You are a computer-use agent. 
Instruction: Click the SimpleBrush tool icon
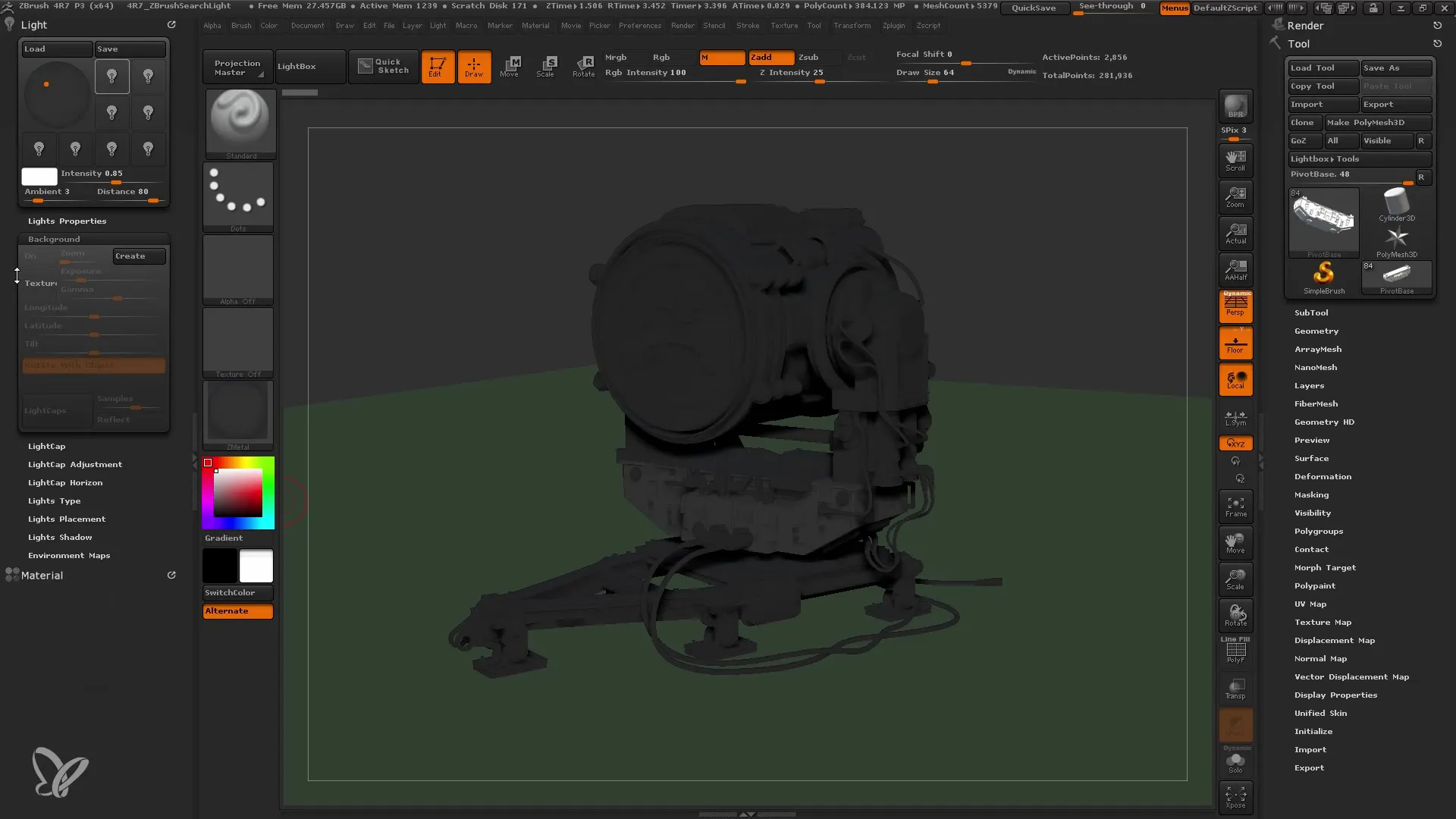point(1322,275)
